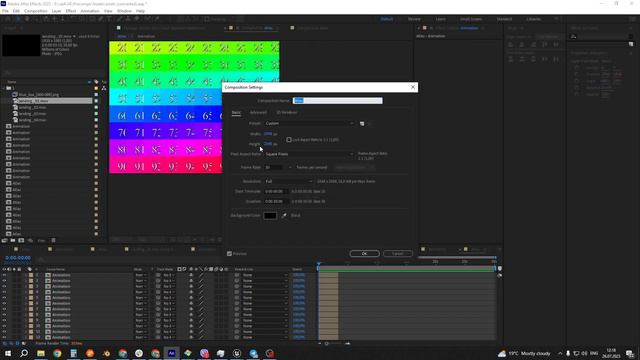
Task: Click the After Effects taskbar icon
Action: point(171,353)
